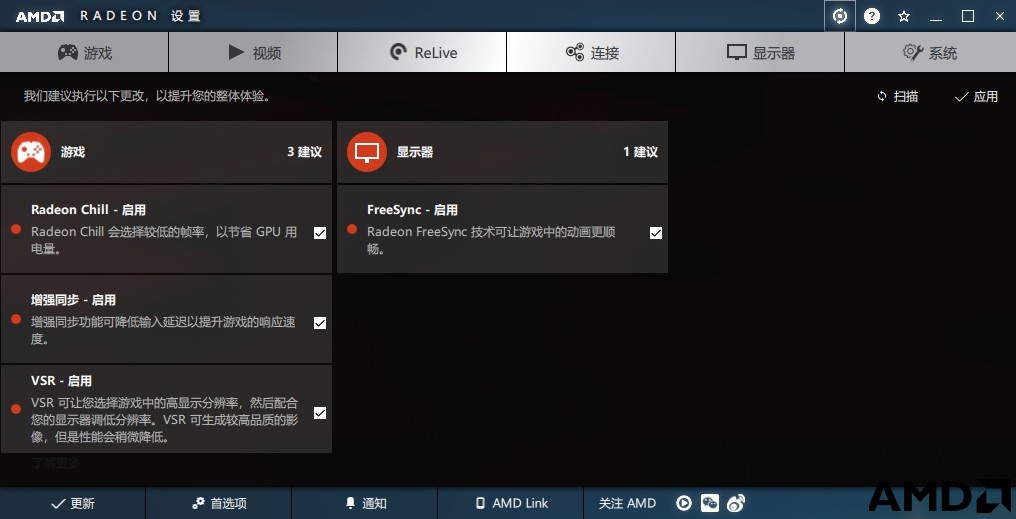Screen dimensions: 1016x519
Task: Open 首选项 preferences
Action: point(219,503)
